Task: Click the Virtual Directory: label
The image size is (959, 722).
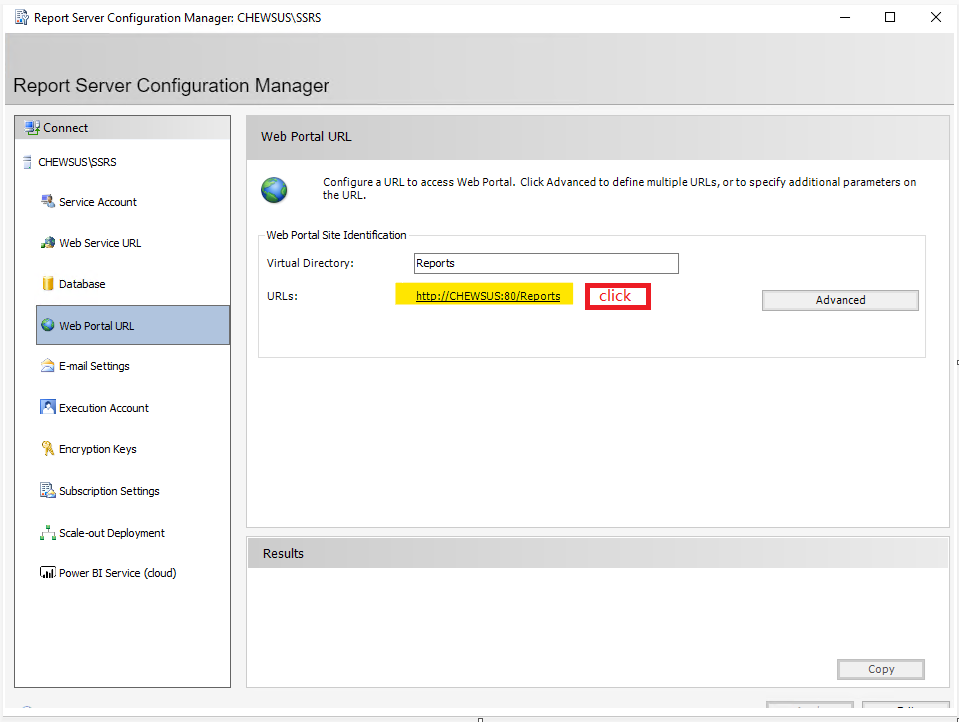Action: [310, 263]
